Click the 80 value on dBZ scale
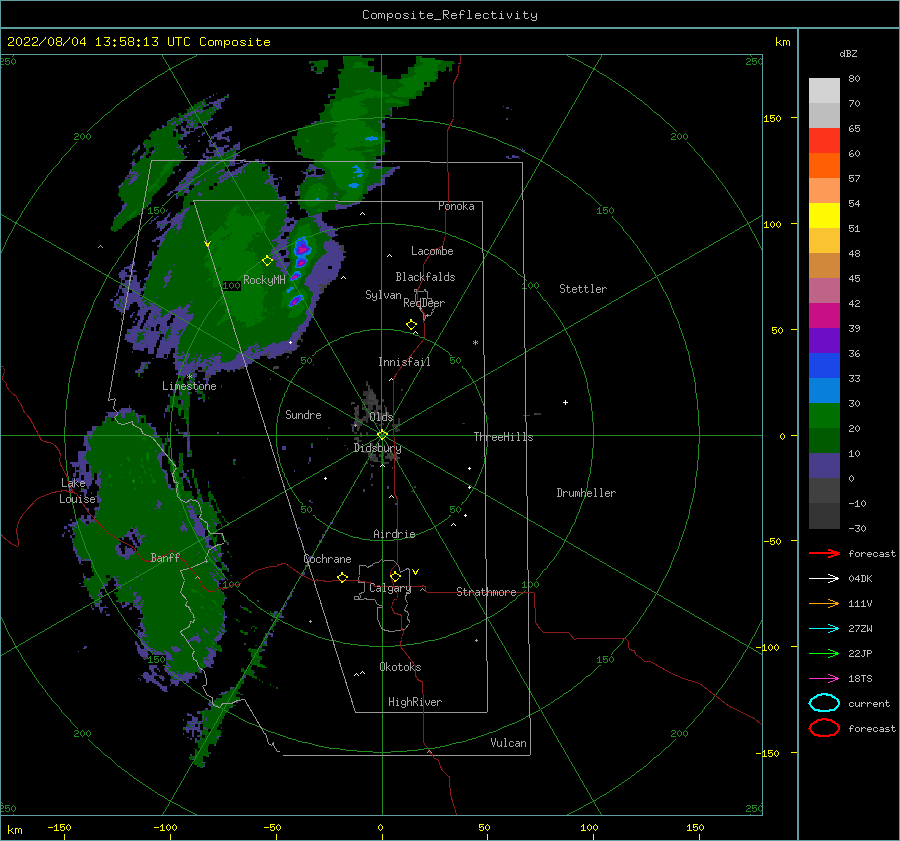 [x=854, y=79]
